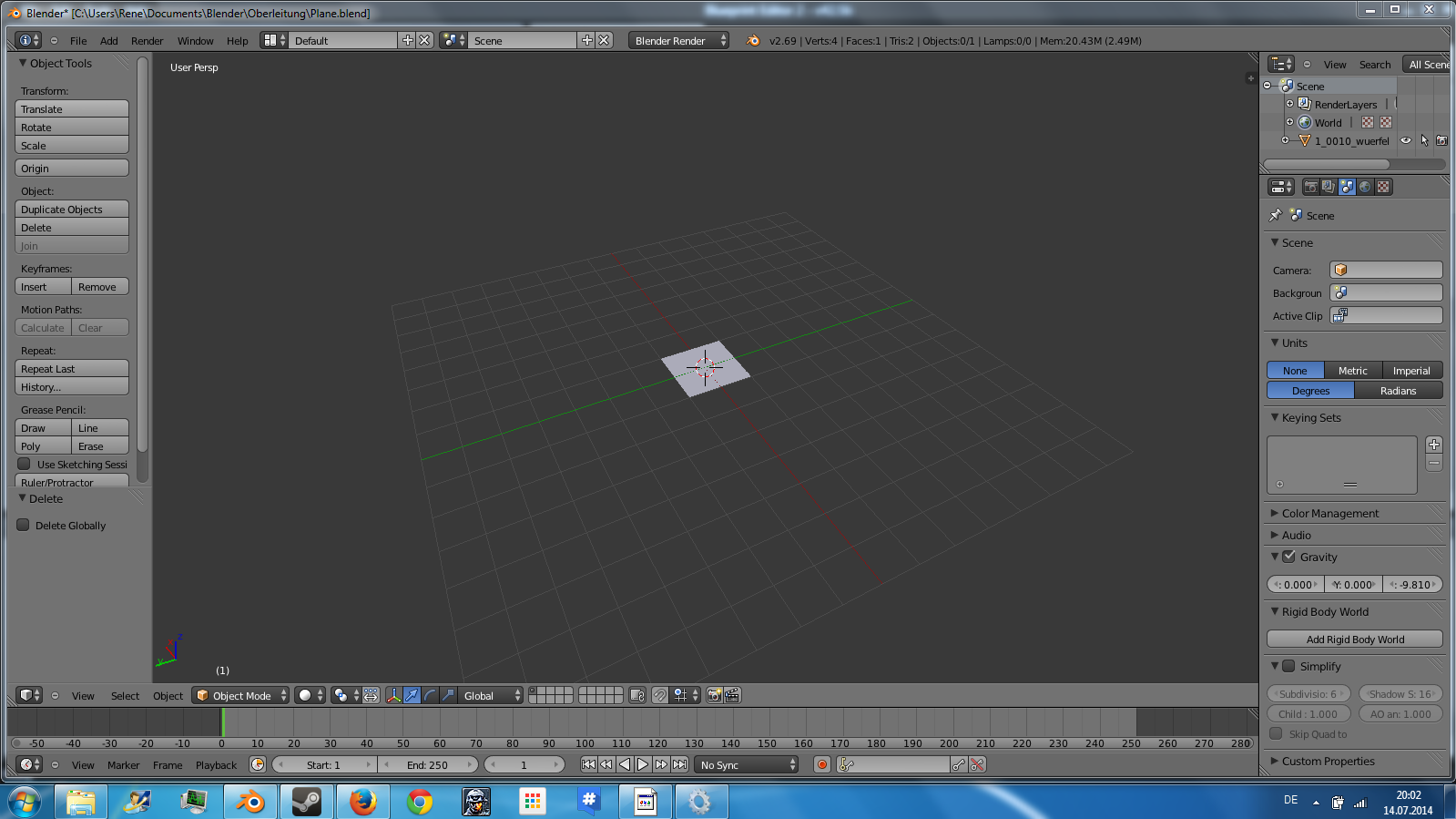Select Metric unit system
Image resolution: width=1456 pixels, height=819 pixels.
point(1353,370)
